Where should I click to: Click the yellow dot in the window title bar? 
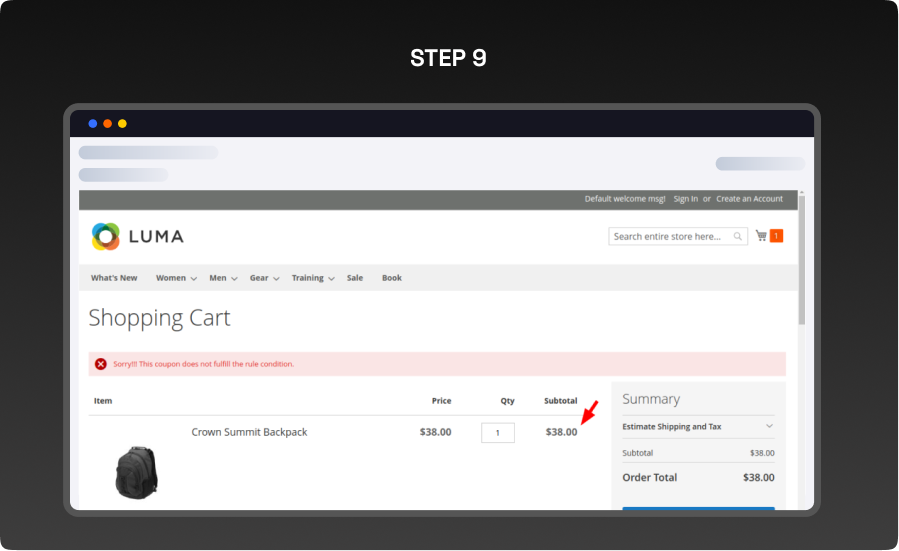click(x=122, y=124)
